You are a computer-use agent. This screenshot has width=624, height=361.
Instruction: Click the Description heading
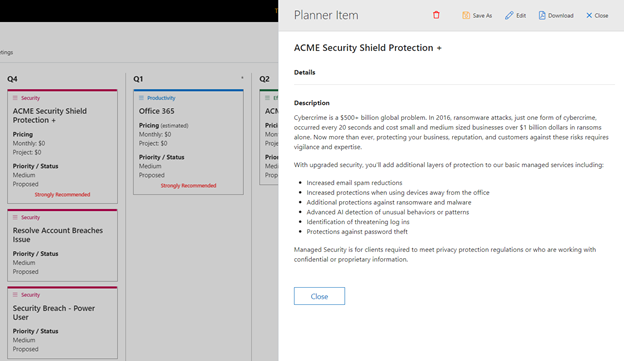point(312,103)
